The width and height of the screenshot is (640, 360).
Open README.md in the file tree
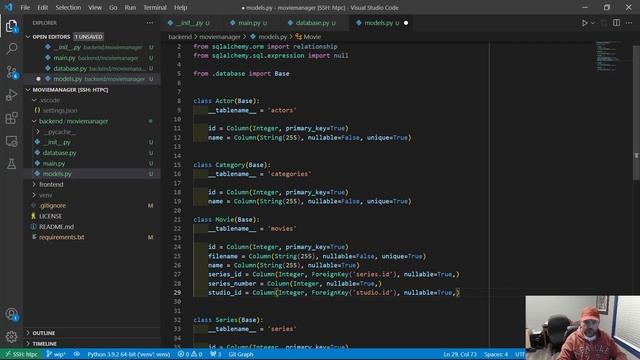(56, 227)
